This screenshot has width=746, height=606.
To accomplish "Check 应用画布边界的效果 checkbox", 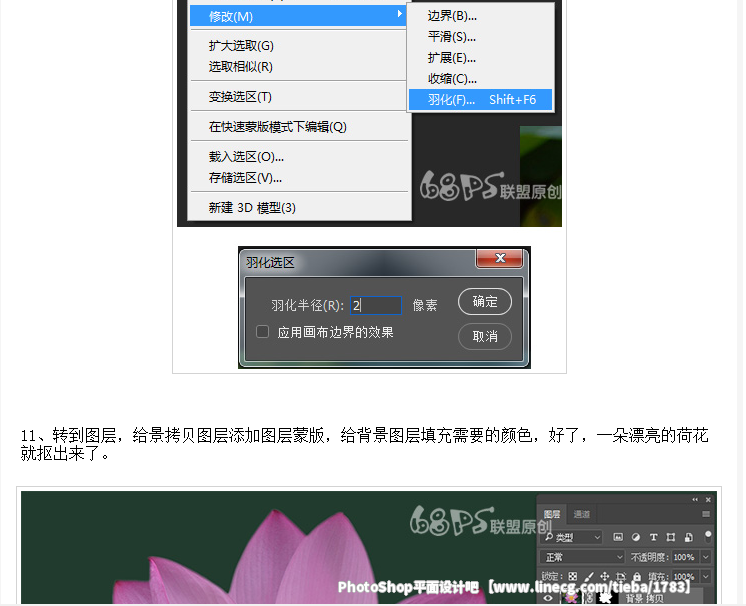I will (x=263, y=332).
